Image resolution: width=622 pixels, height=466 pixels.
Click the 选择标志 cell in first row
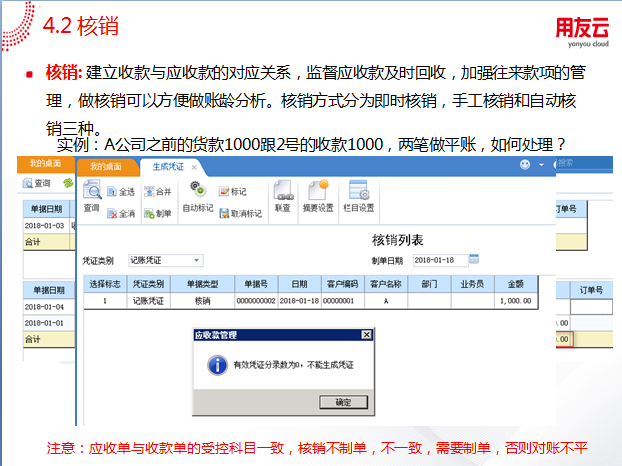click(104, 300)
